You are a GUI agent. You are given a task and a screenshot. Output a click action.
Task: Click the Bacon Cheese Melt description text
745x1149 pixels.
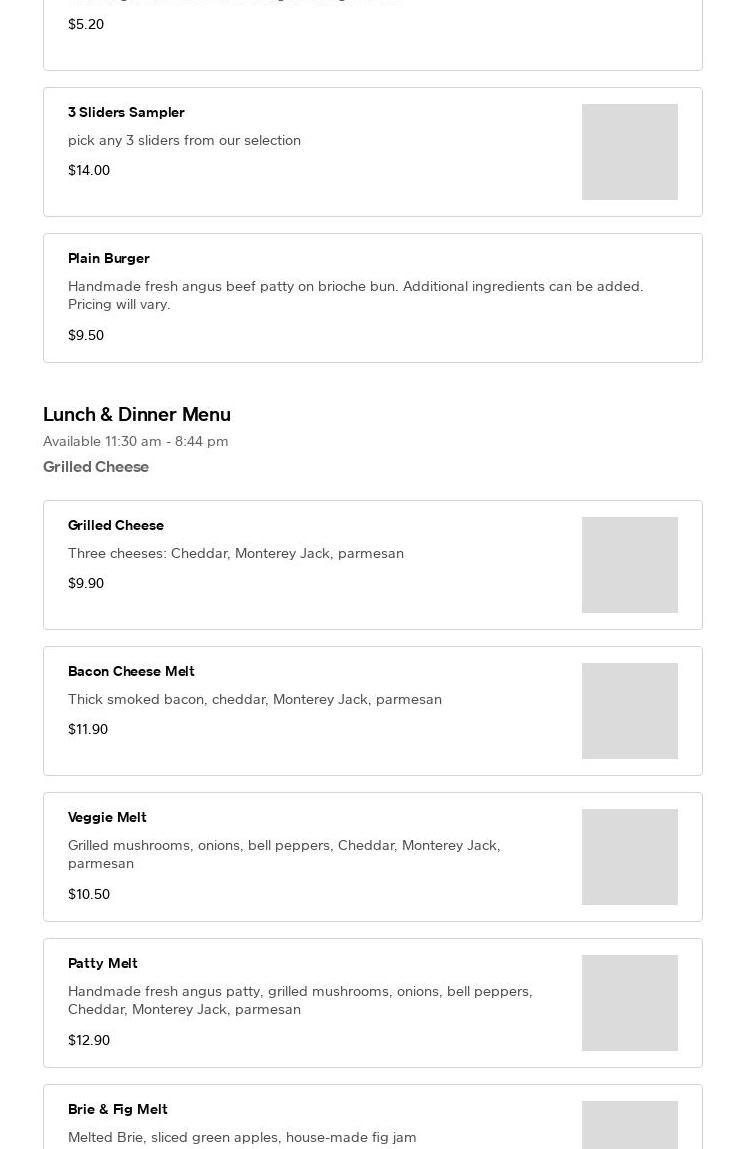pos(255,699)
